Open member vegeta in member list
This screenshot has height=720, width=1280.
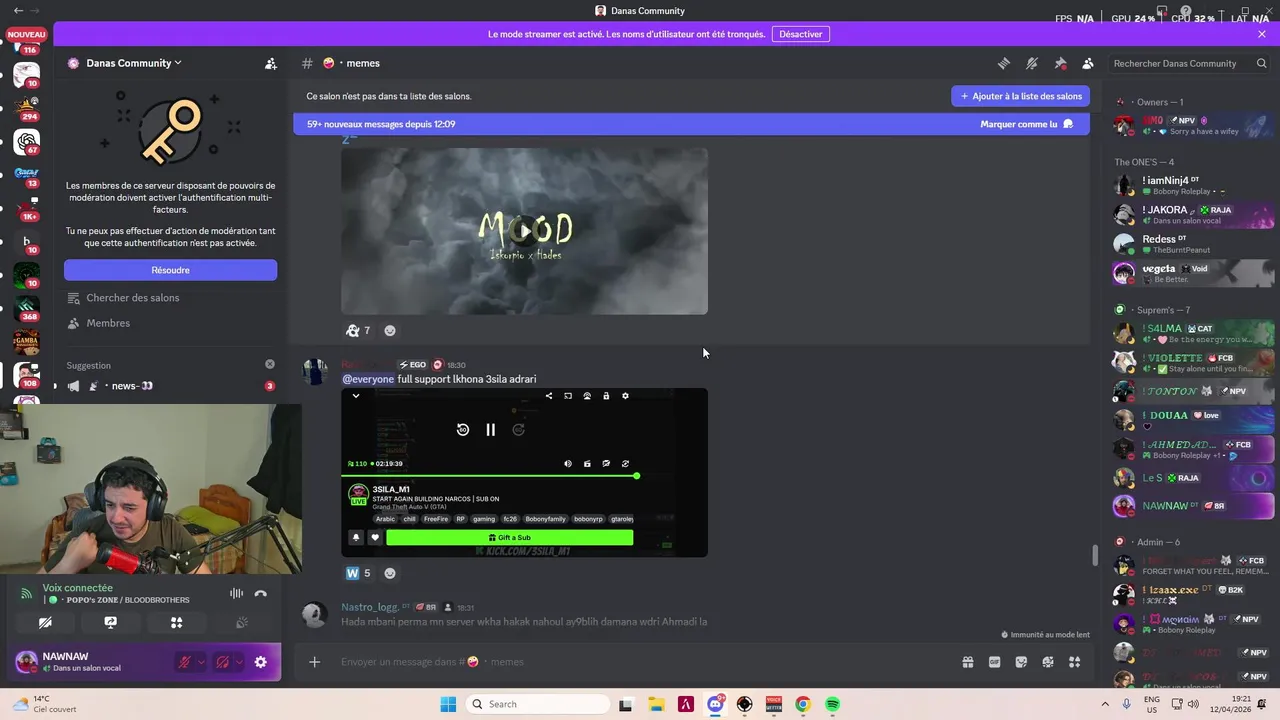[1195, 273]
